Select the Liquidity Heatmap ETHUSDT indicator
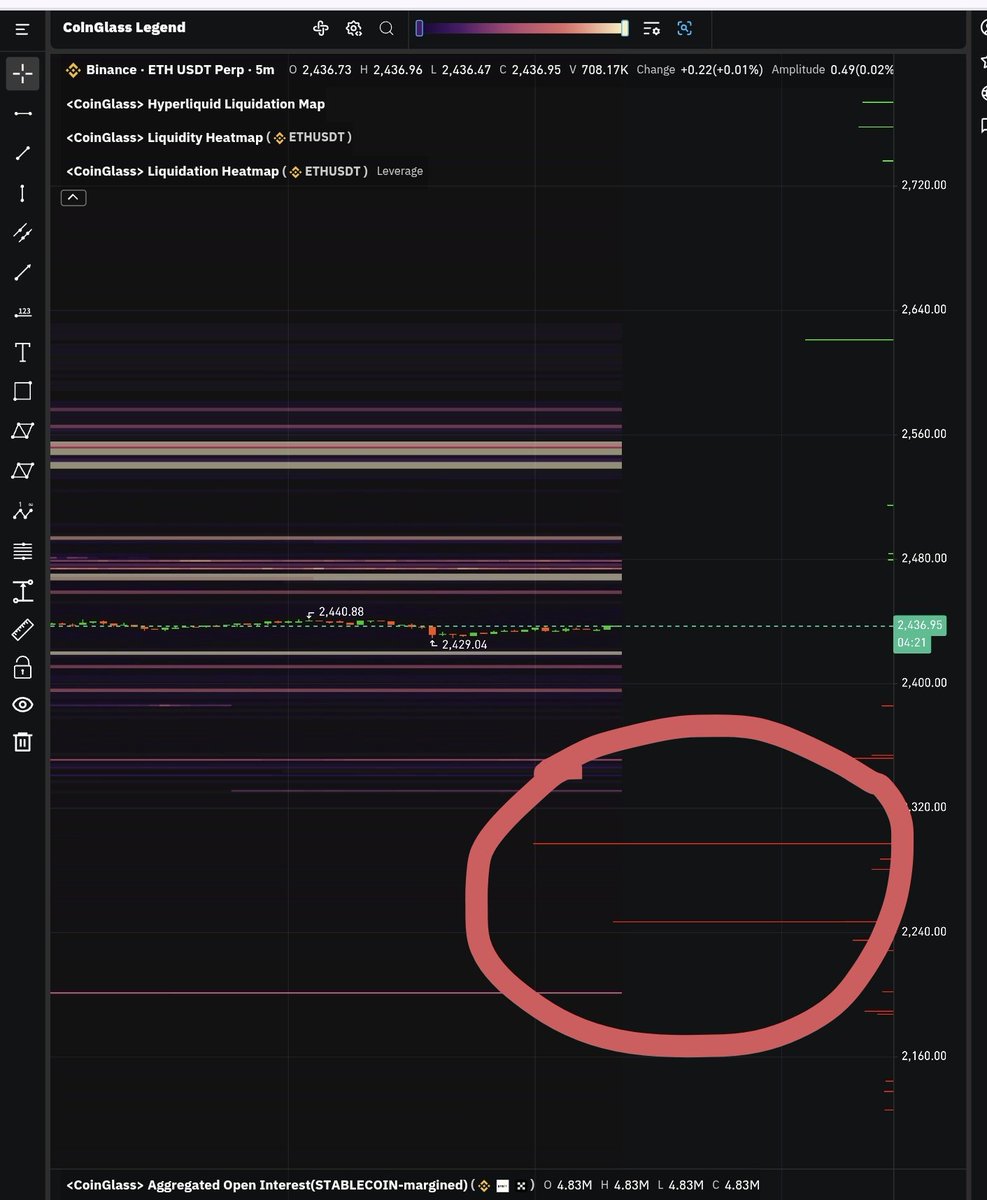Viewport: 987px width, 1200px height. (208, 137)
